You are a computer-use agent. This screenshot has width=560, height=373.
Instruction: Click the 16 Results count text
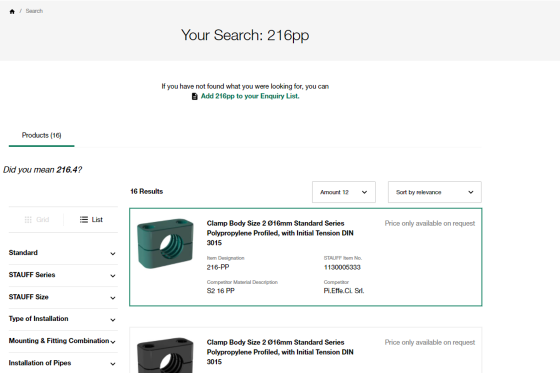click(147, 192)
